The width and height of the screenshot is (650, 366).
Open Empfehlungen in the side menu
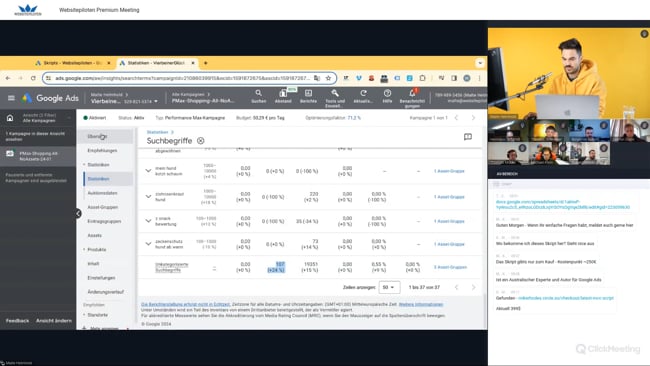coord(102,150)
